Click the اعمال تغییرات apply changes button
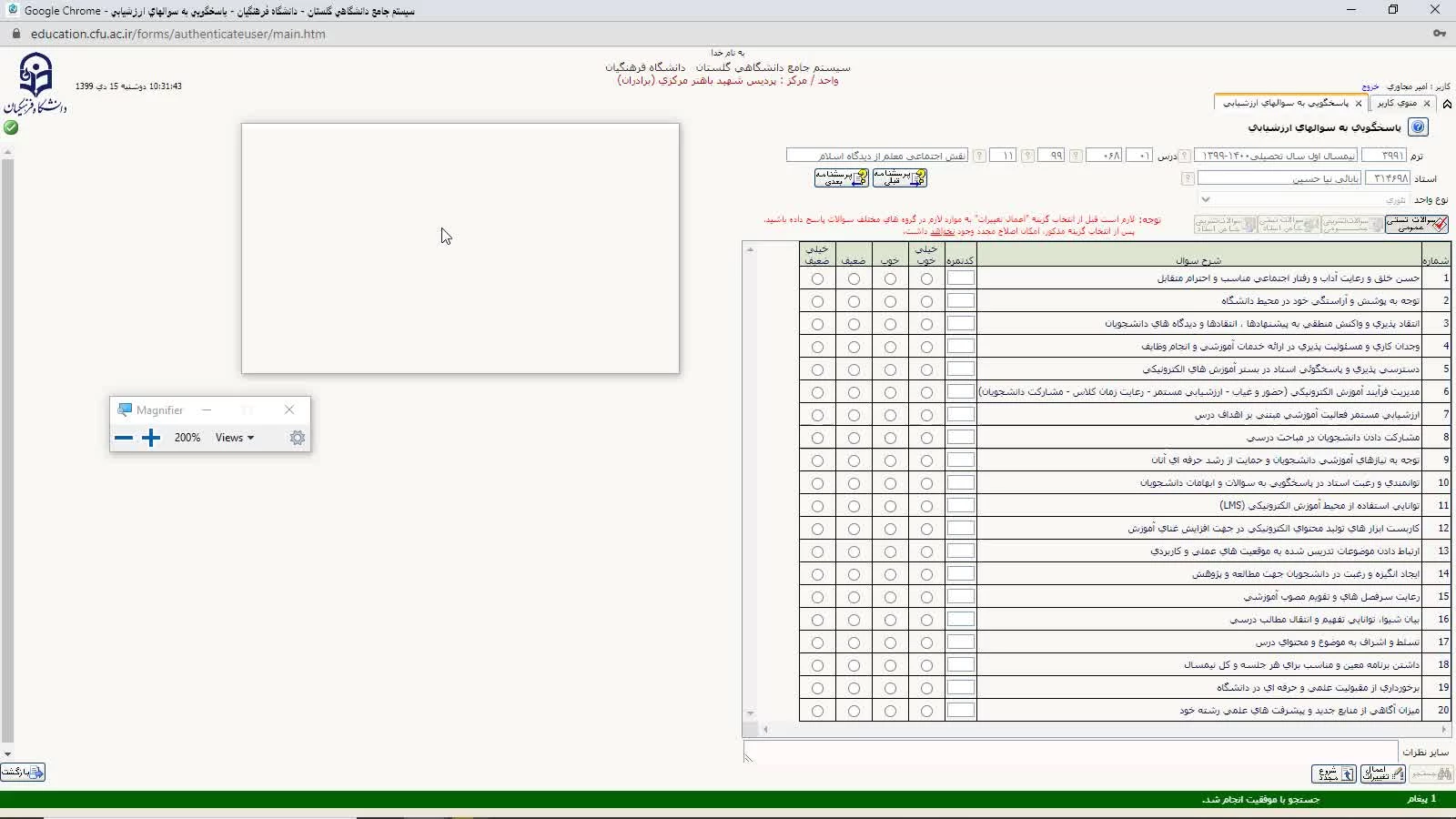Screen dimensions: 1456x819 point(1382,773)
